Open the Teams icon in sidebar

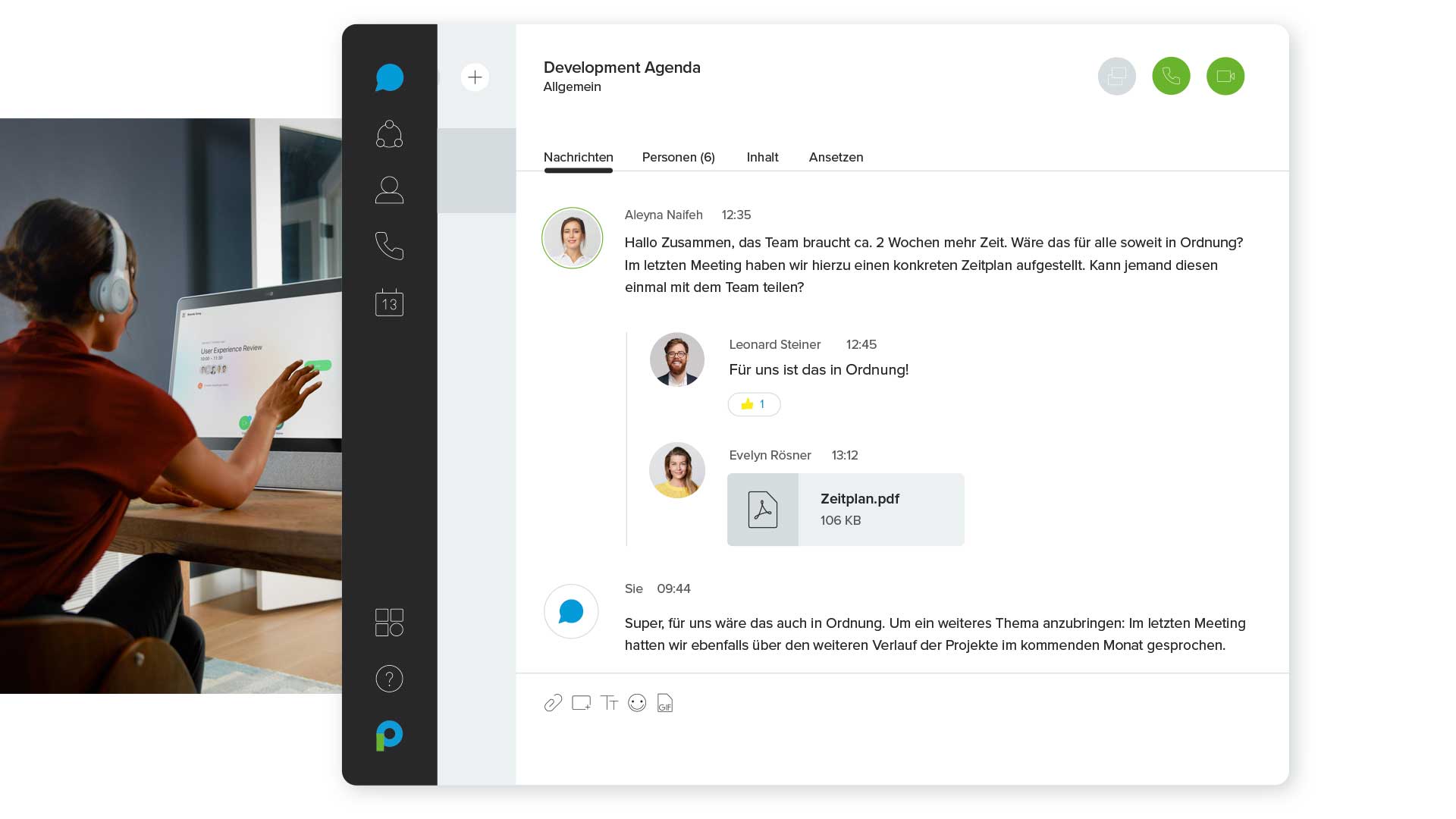[x=389, y=134]
